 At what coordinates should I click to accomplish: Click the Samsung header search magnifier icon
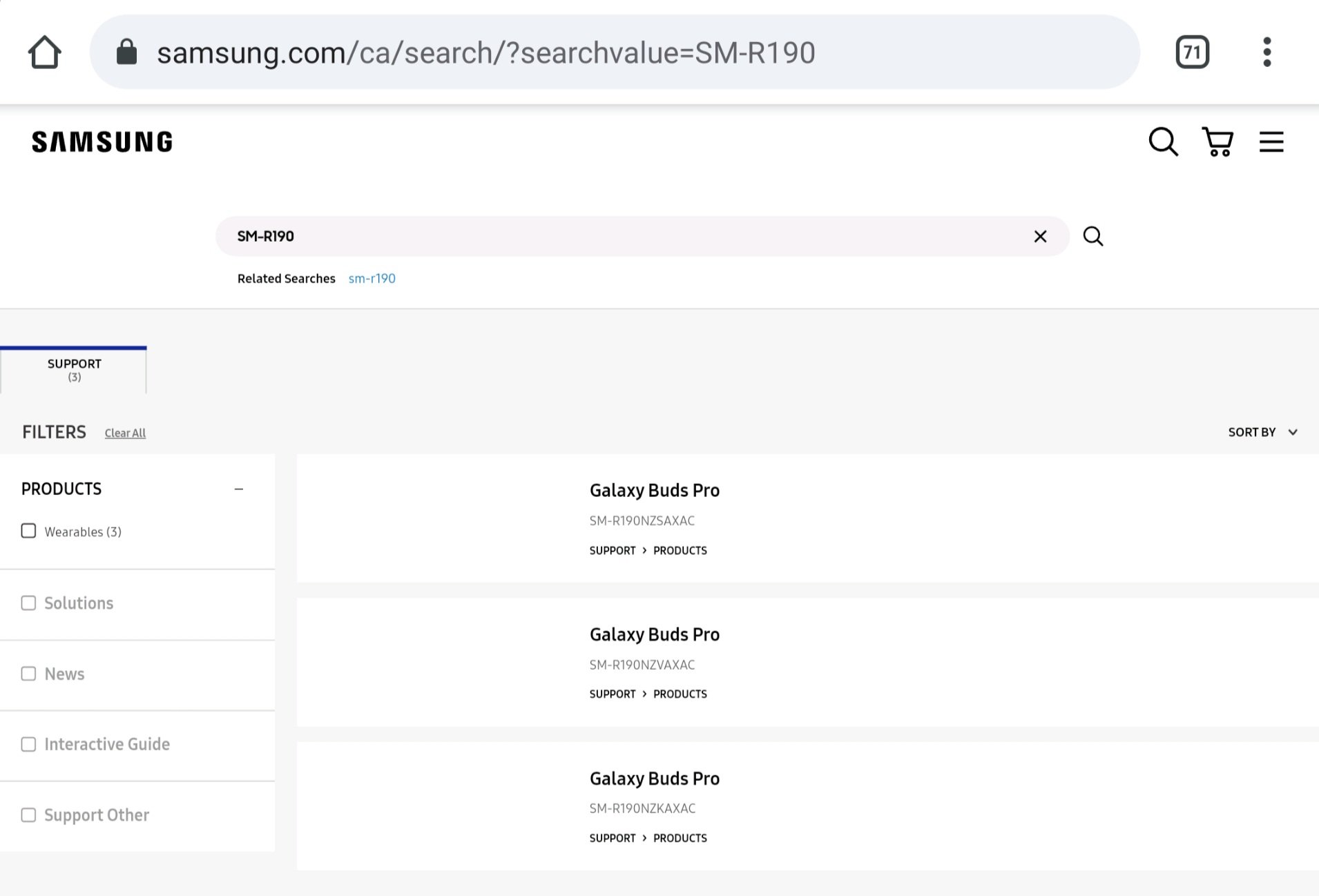(1163, 142)
